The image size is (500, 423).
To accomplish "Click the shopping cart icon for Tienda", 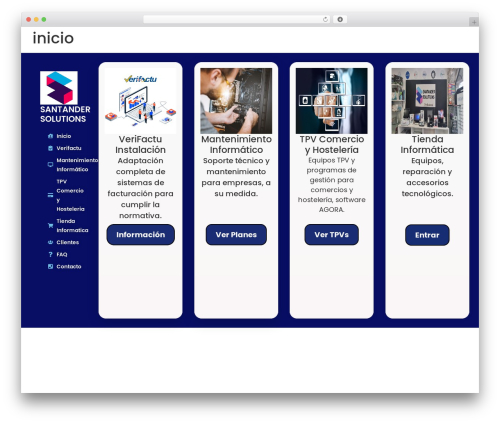I will pos(50,226).
